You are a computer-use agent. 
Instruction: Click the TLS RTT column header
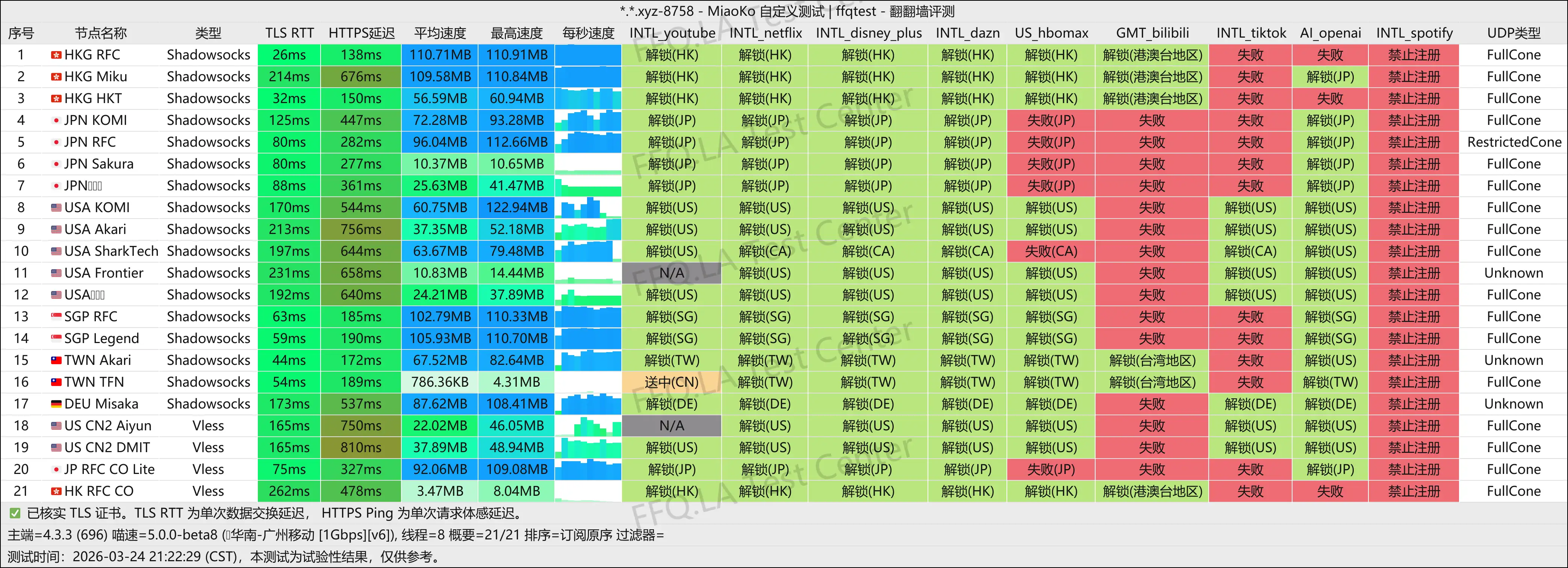click(x=289, y=33)
